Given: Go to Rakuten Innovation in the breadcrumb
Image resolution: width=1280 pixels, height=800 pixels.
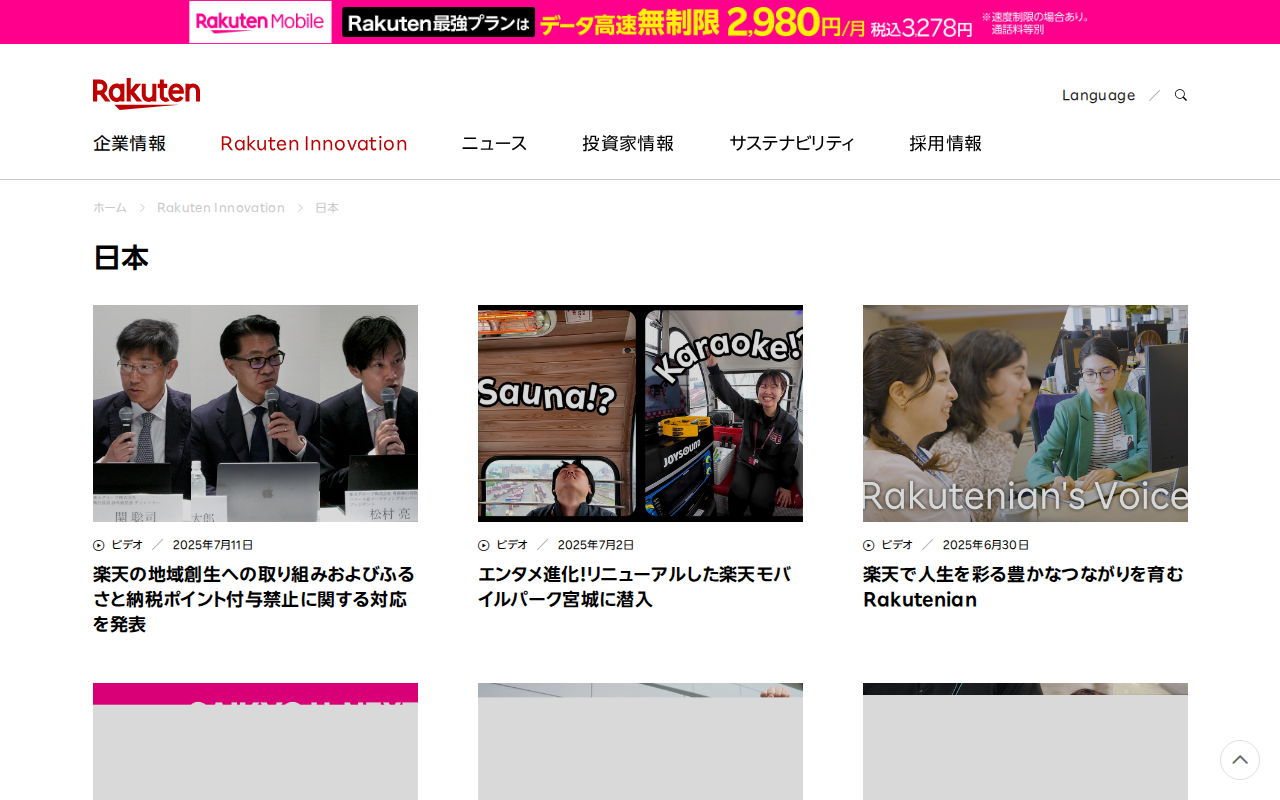Looking at the screenshot, I should pyautogui.click(x=221, y=208).
